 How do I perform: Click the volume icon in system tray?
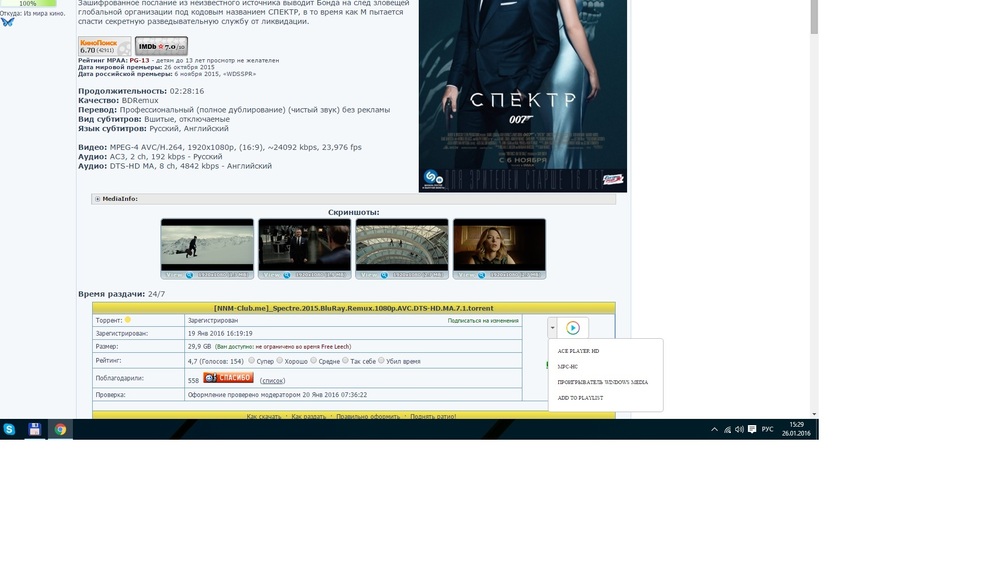739,429
